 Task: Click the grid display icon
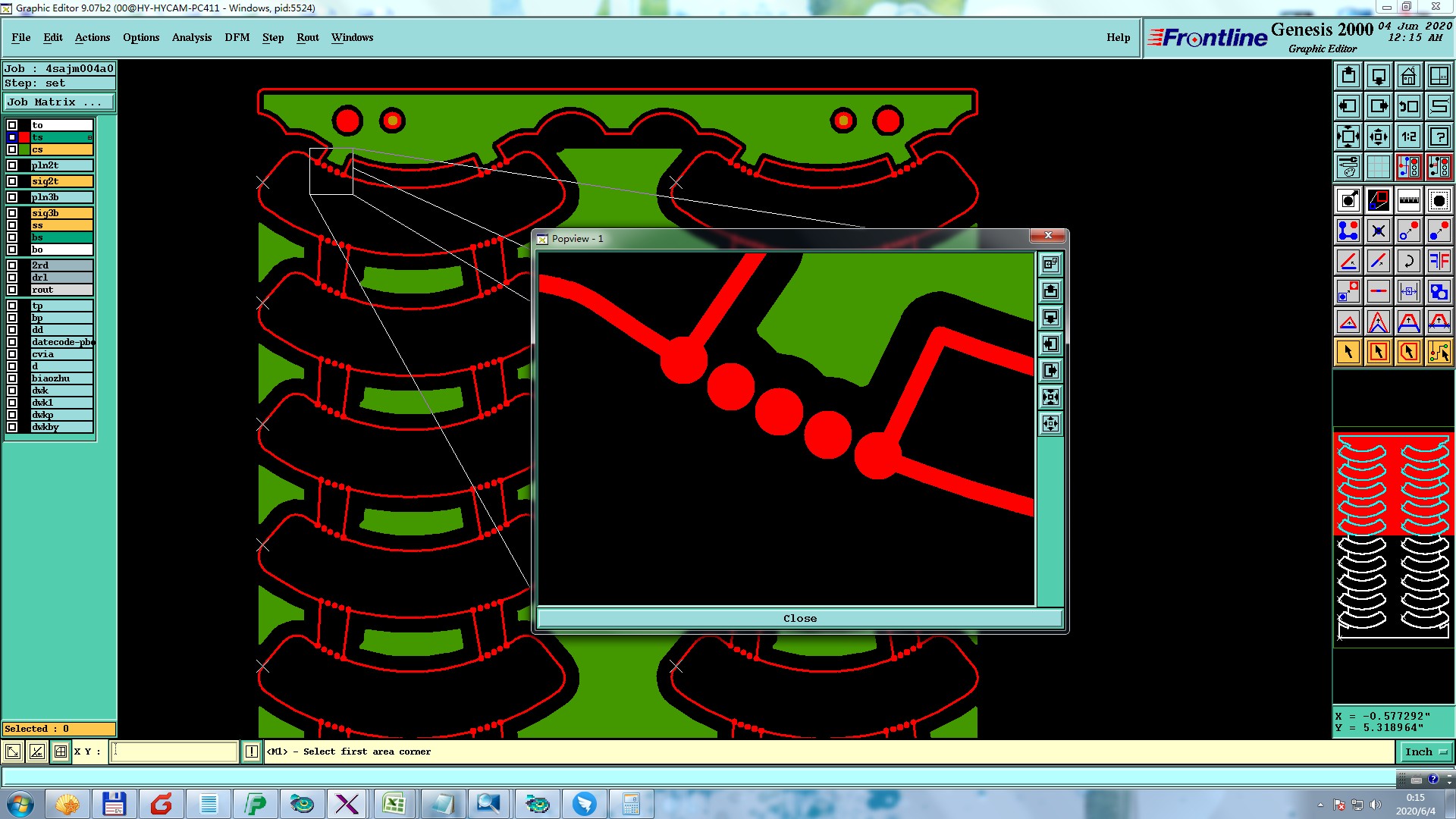pos(1378,167)
